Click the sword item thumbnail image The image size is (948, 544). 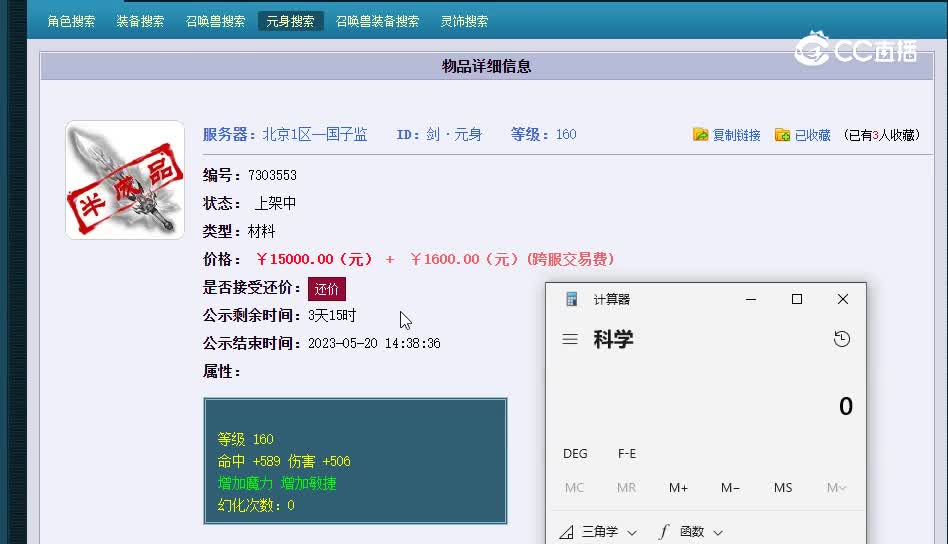[125, 180]
